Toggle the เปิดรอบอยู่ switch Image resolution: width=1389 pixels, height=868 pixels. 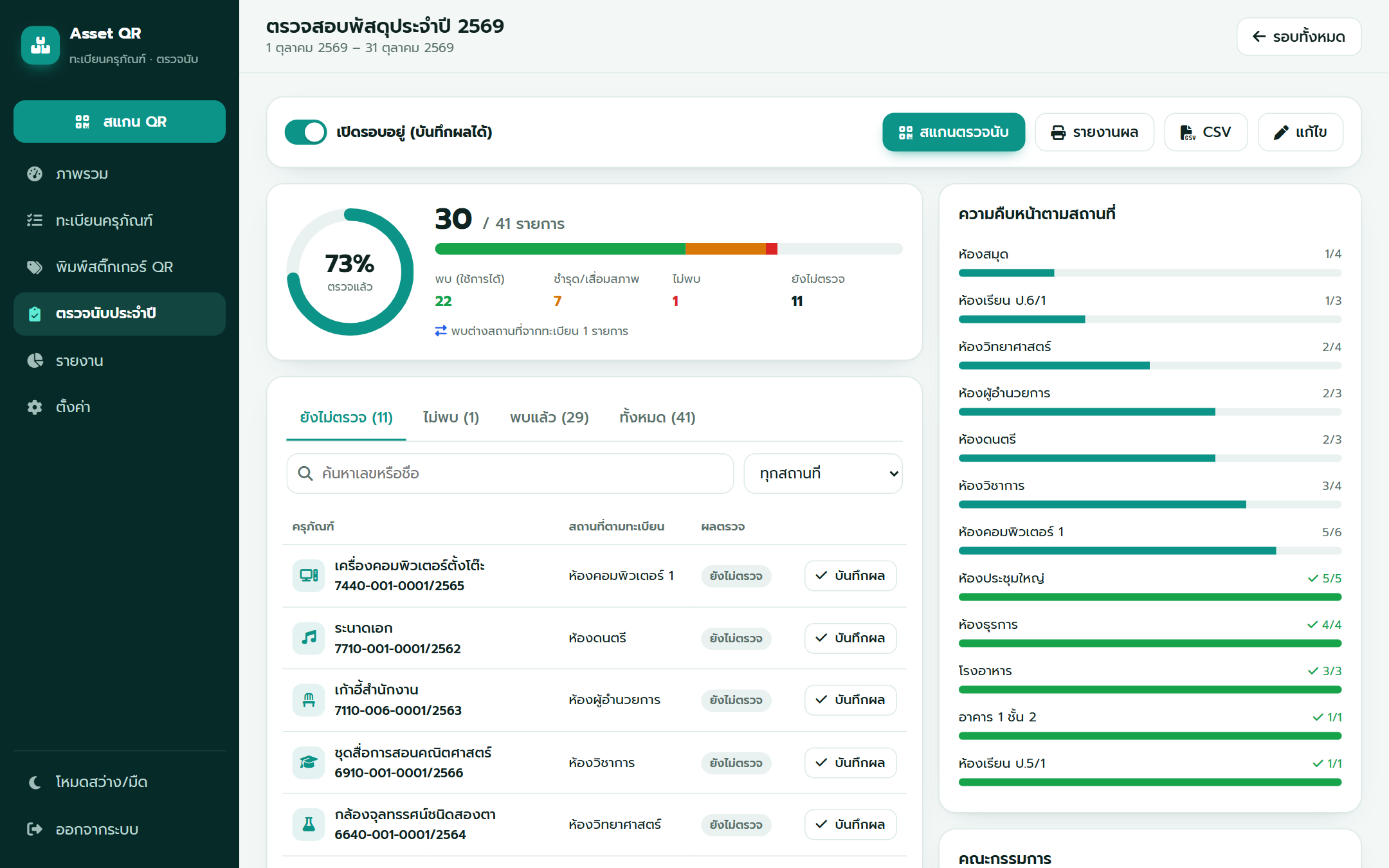(x=305, y=132)
